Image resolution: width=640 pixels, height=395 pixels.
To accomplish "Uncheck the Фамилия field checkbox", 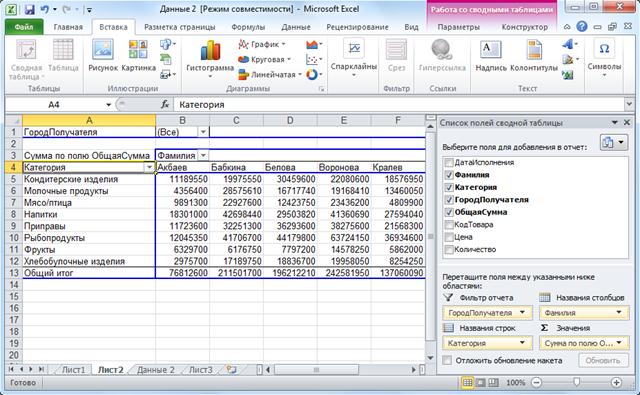I will tap(449, 175).
